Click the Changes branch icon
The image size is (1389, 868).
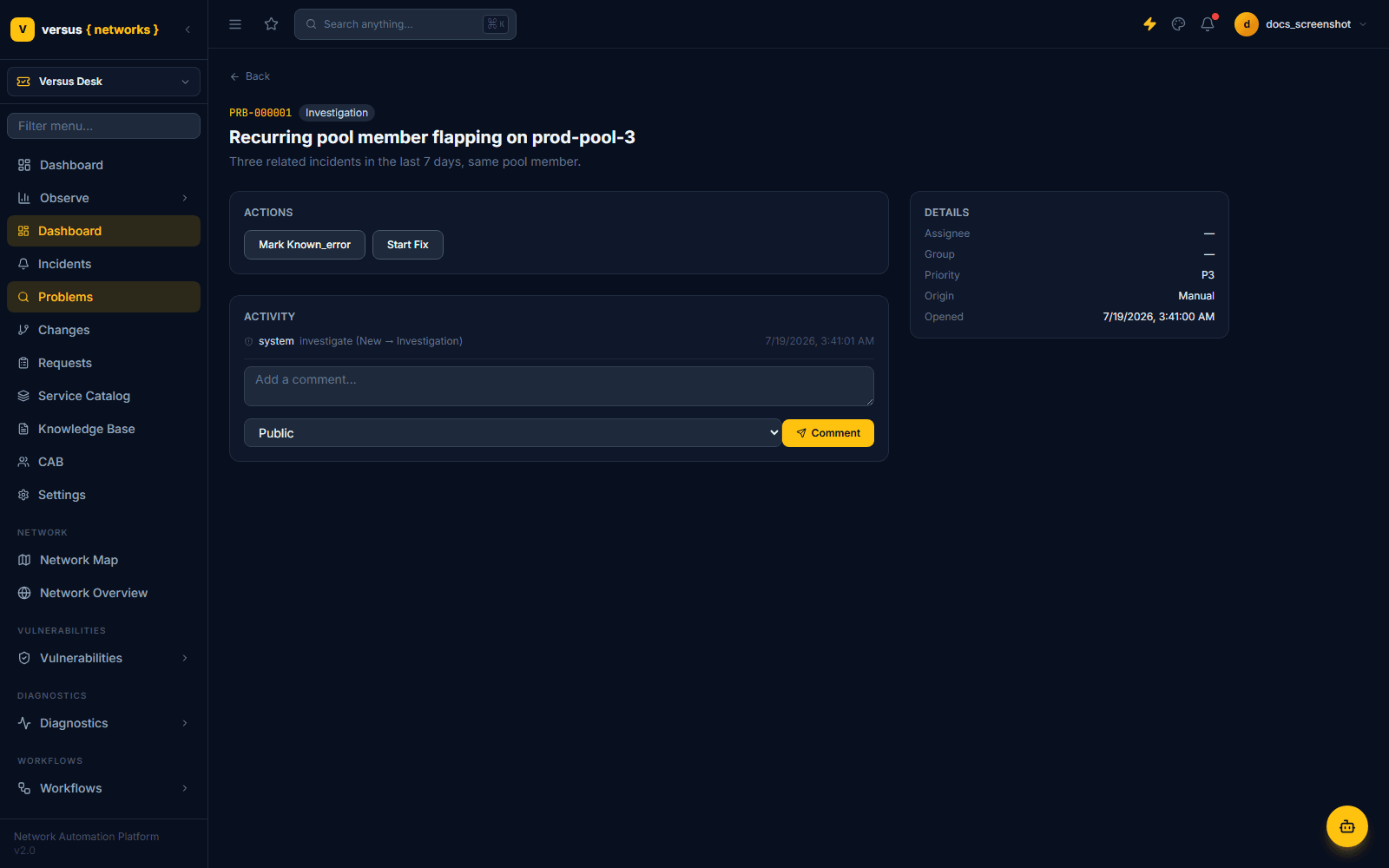point(23,330)
